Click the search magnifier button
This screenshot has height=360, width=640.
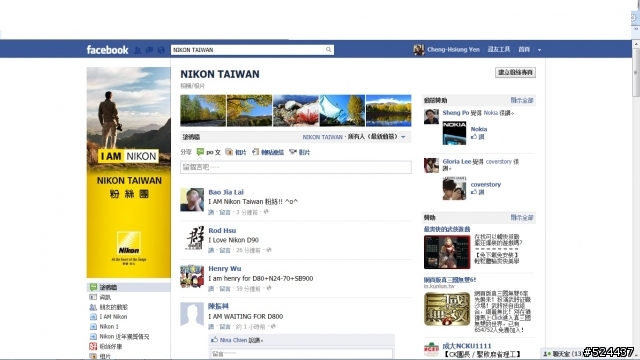click(x=329, y=50)
